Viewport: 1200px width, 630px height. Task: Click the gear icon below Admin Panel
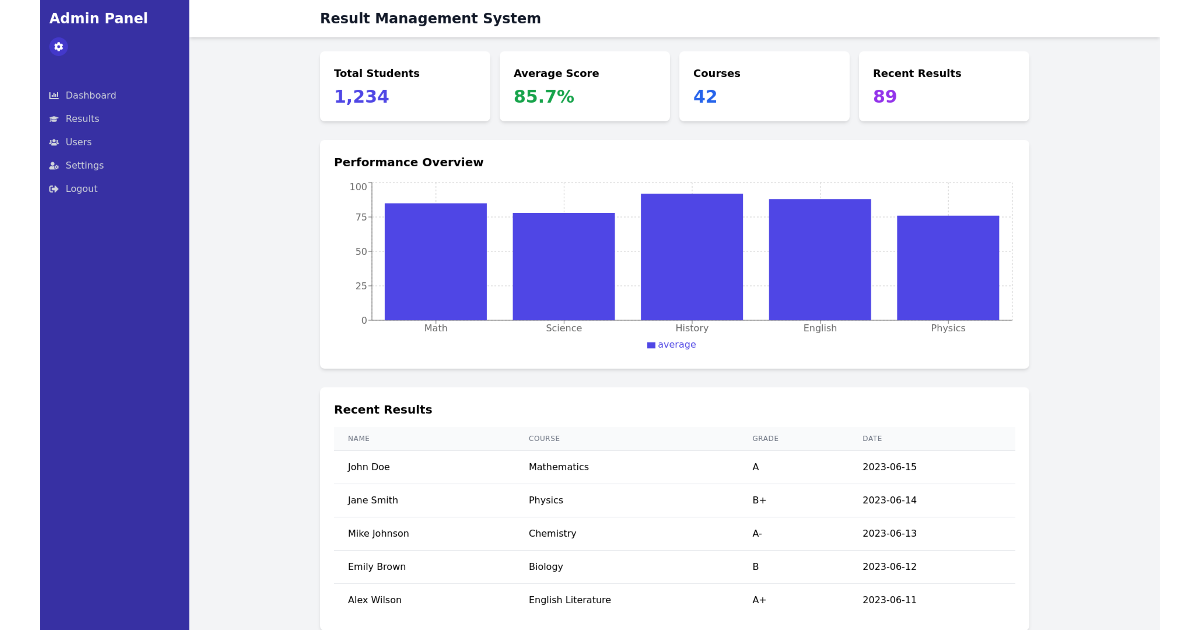tap(58, 46)
